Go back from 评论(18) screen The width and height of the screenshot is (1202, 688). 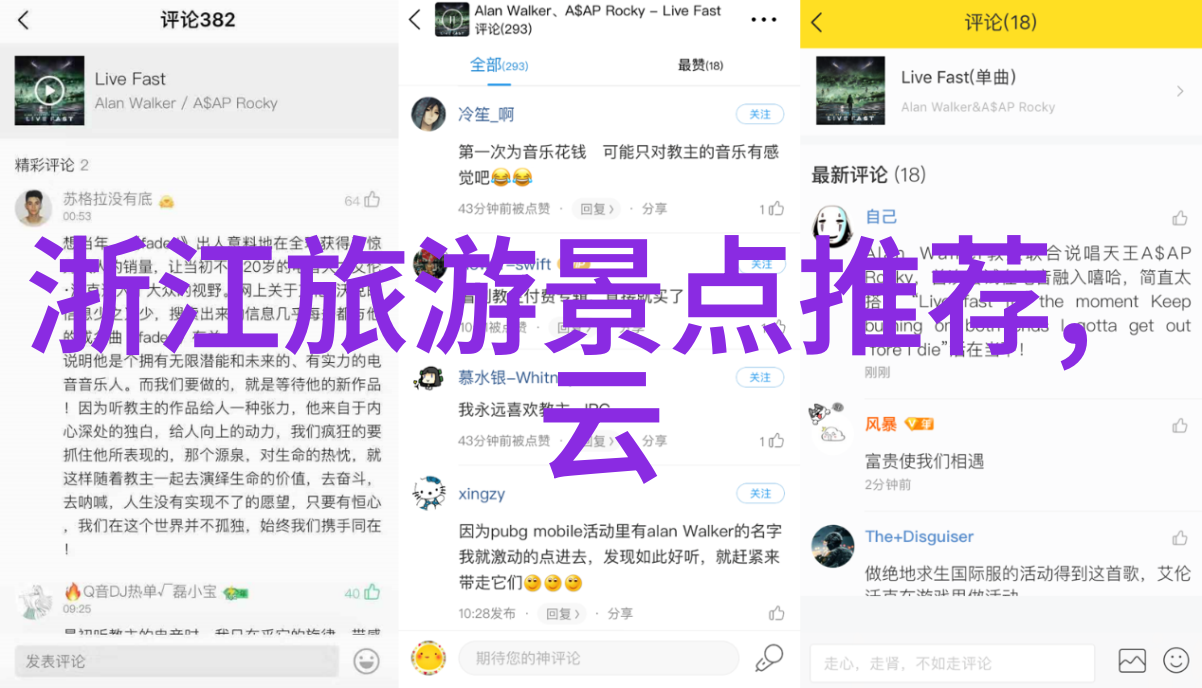(818, 22)
